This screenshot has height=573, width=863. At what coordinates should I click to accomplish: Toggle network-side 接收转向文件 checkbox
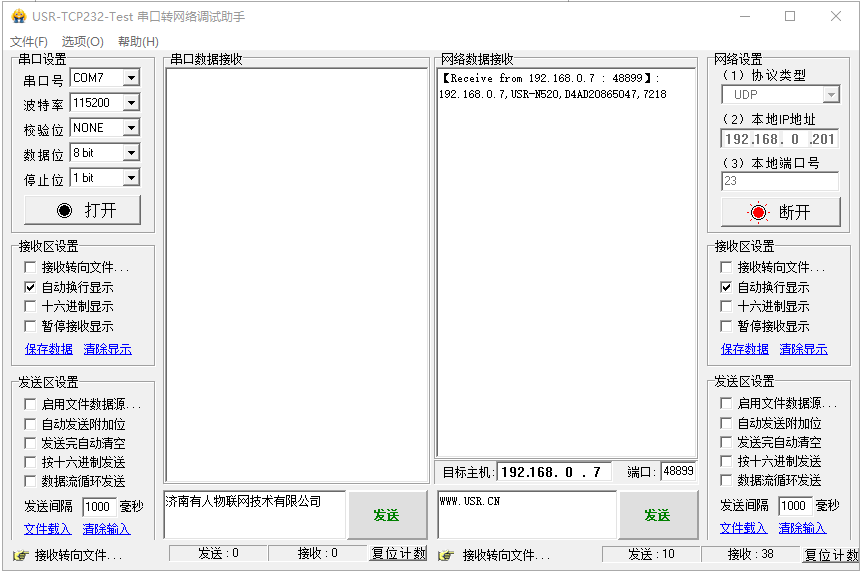pyautogui.click(x=726, y=268)
